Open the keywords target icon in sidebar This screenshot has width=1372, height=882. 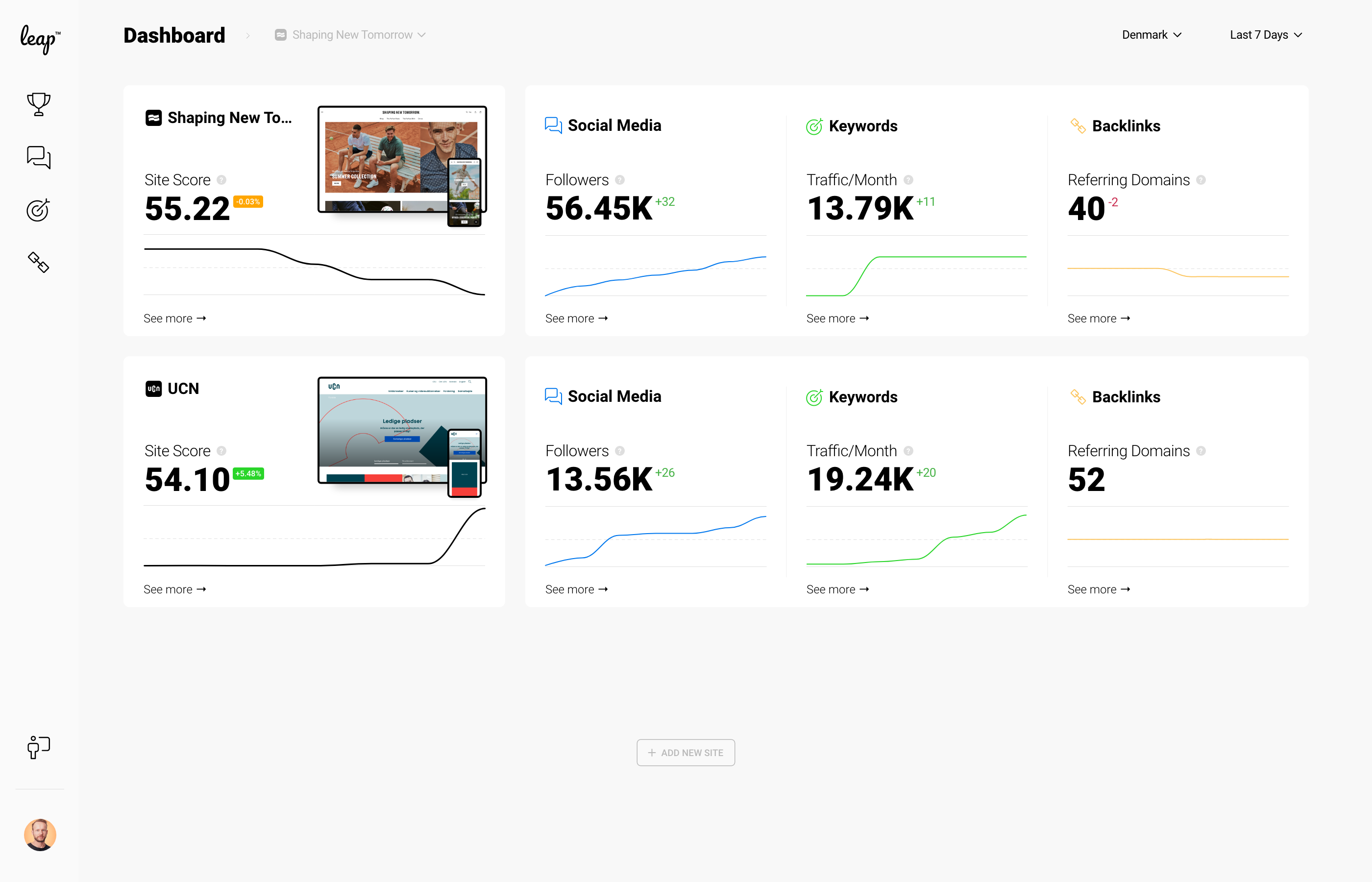pos(38,210)
